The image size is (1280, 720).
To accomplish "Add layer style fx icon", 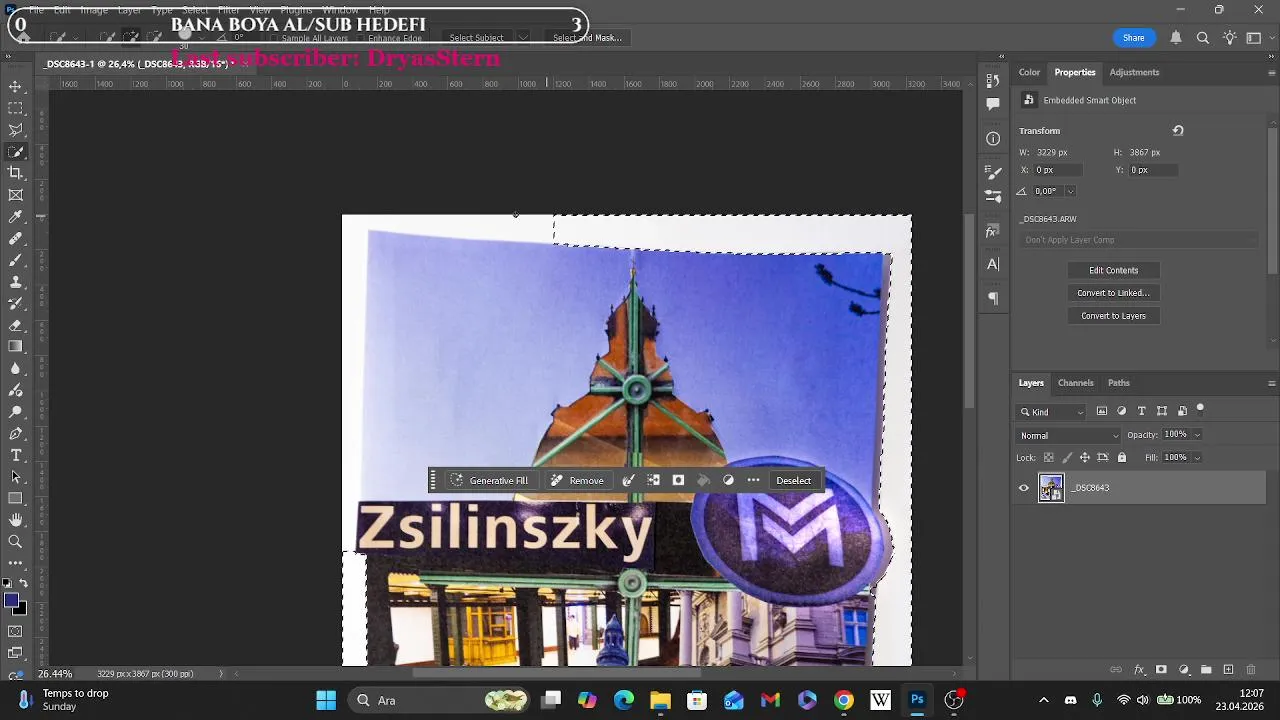I will 1139,670.
